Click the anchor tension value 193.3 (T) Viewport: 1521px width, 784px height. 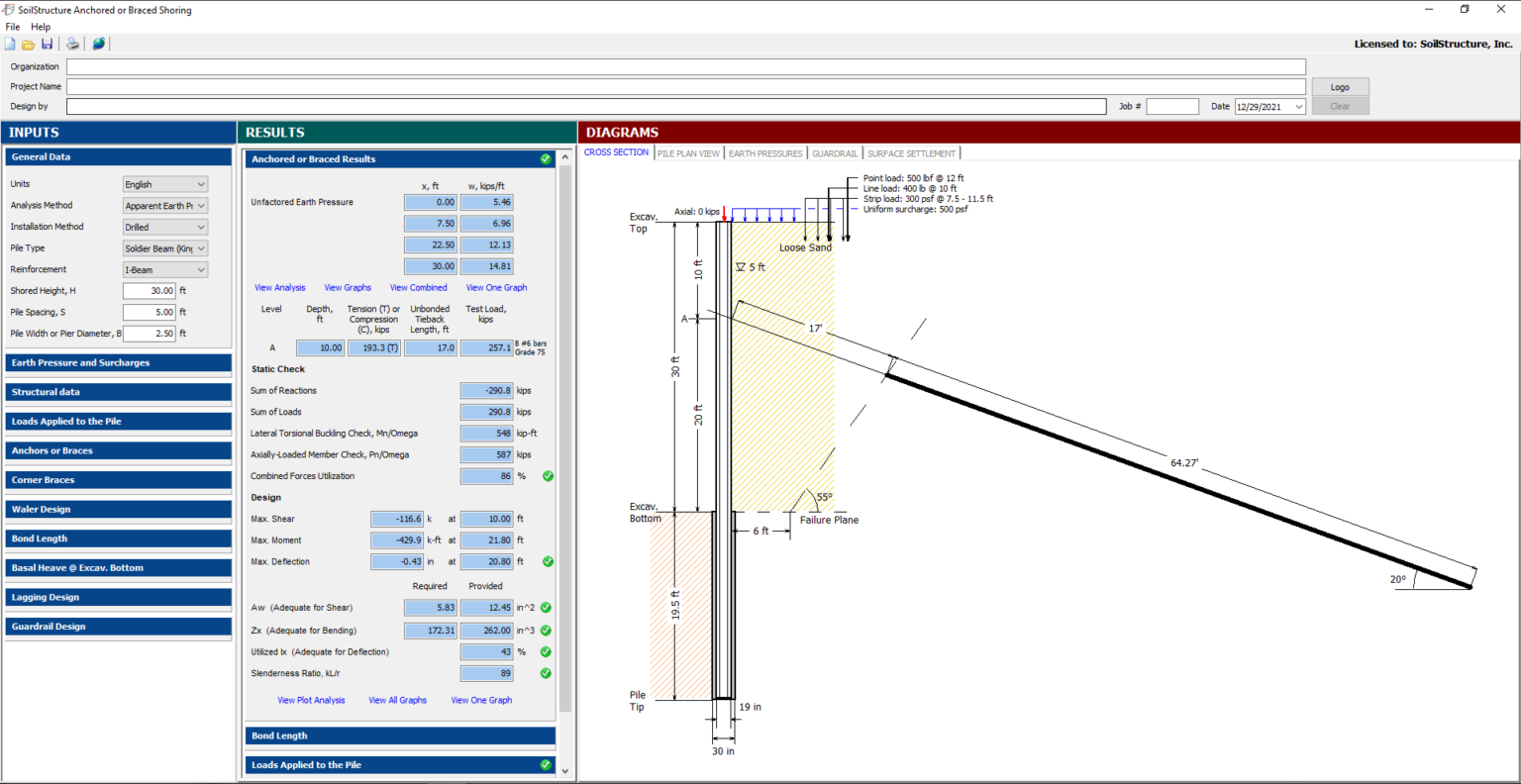point(374,347)
